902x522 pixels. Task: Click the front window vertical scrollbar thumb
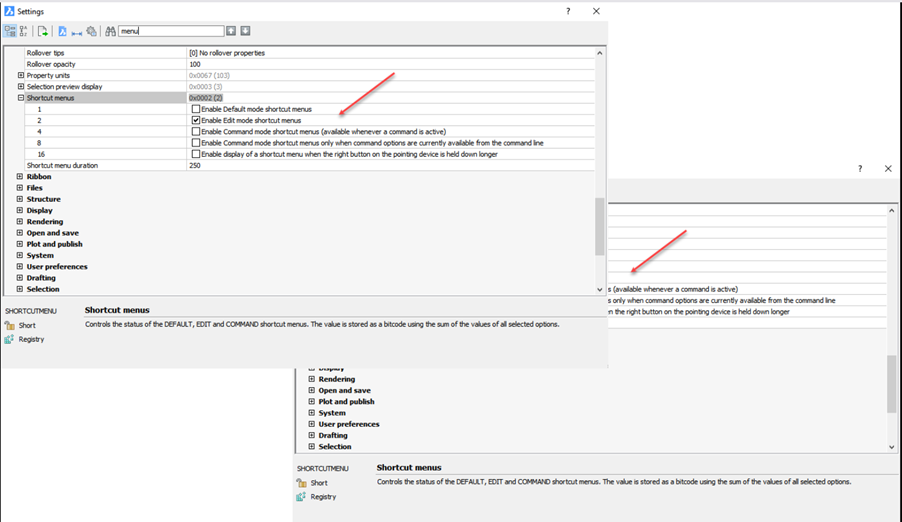coord(600,226)
